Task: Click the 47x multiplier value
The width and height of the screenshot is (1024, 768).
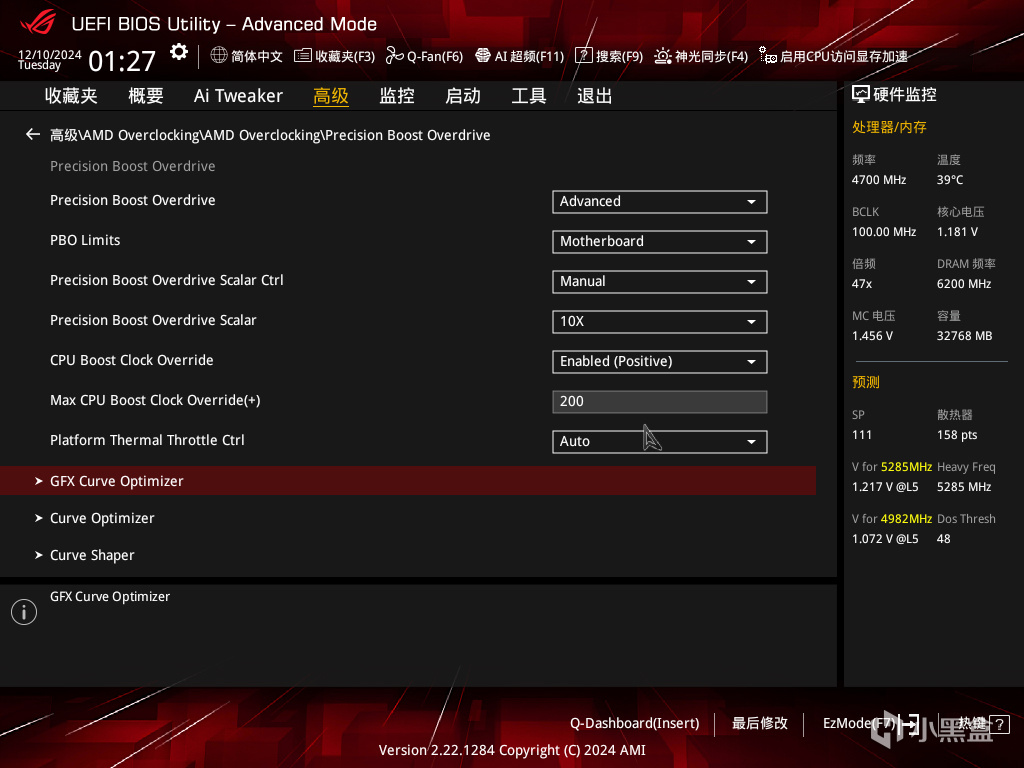Action: (862, 284)
